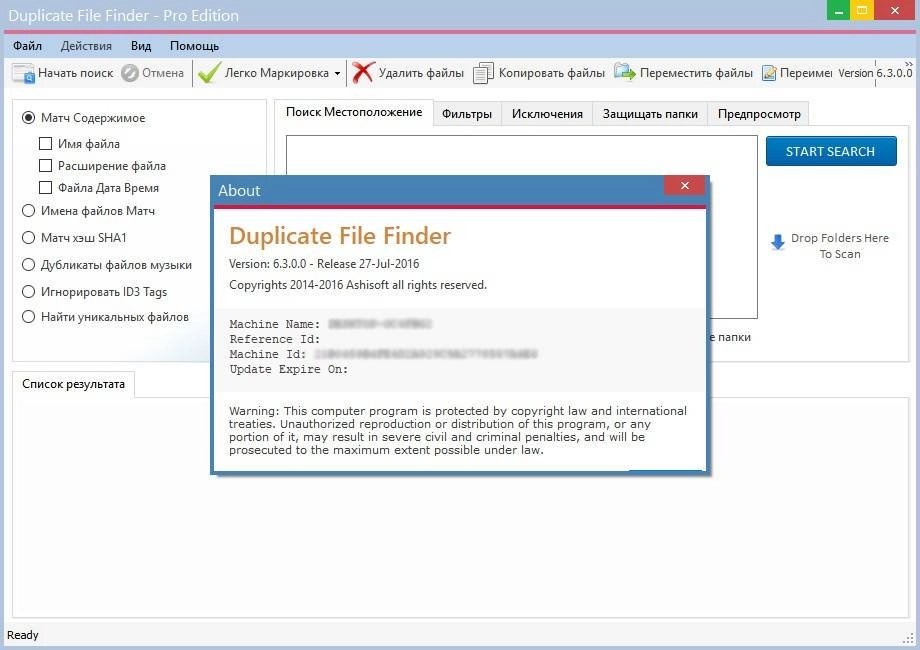The width and height of the screenshot is (920, 650).
Task: Open the Легко Маркировка dropdown arrow
Action: (x=337, y=73)
